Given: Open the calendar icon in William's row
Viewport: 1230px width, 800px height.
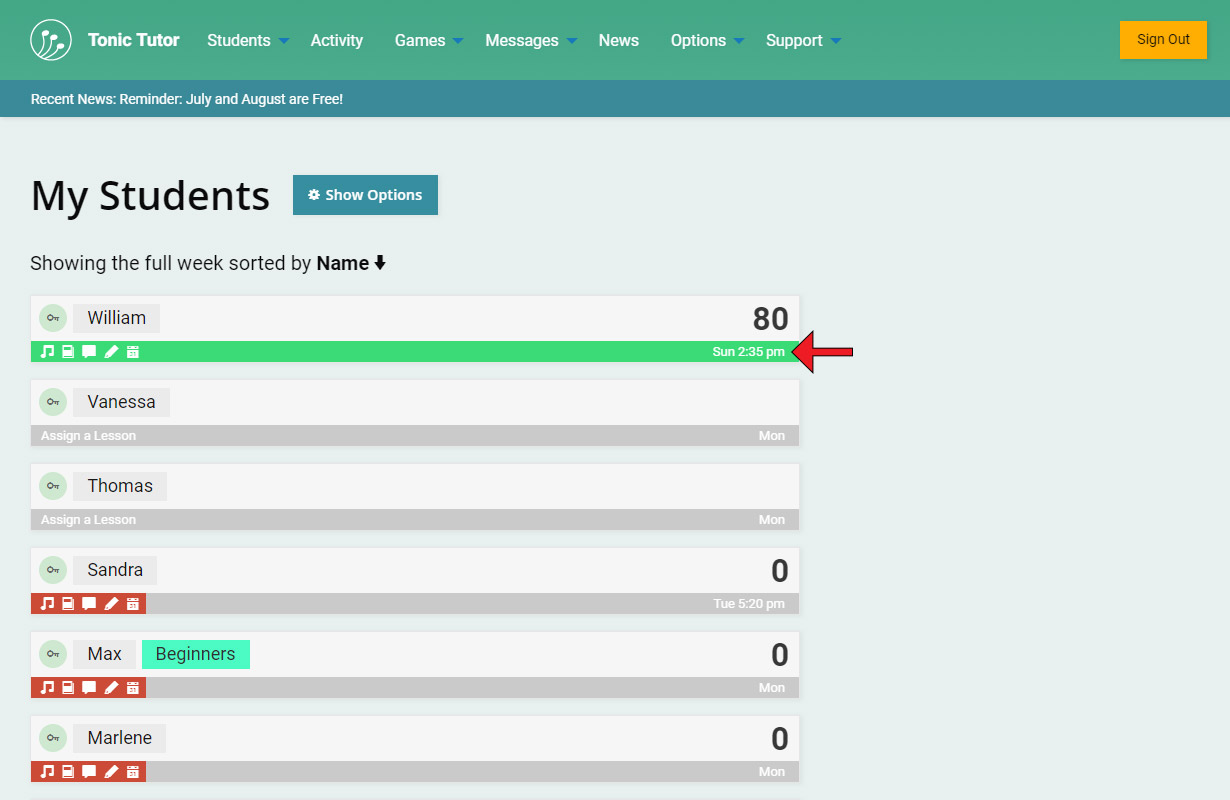Looking at the screenshot, I should click(x=133, y=352).
